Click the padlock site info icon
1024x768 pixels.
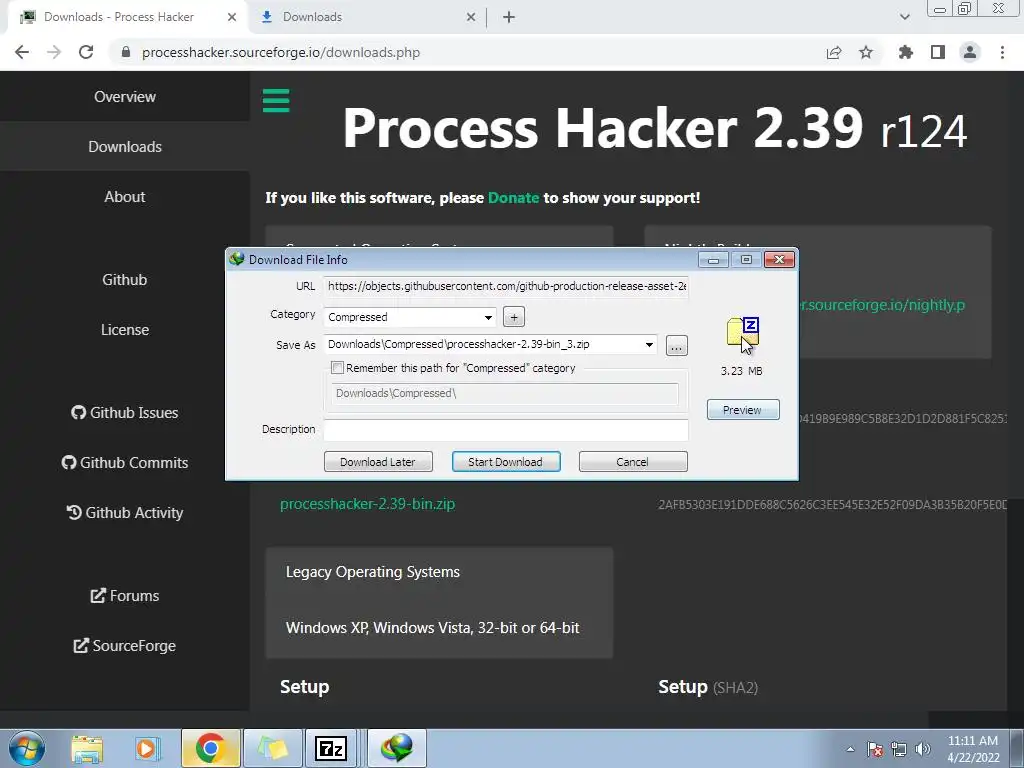pos(126,52)
